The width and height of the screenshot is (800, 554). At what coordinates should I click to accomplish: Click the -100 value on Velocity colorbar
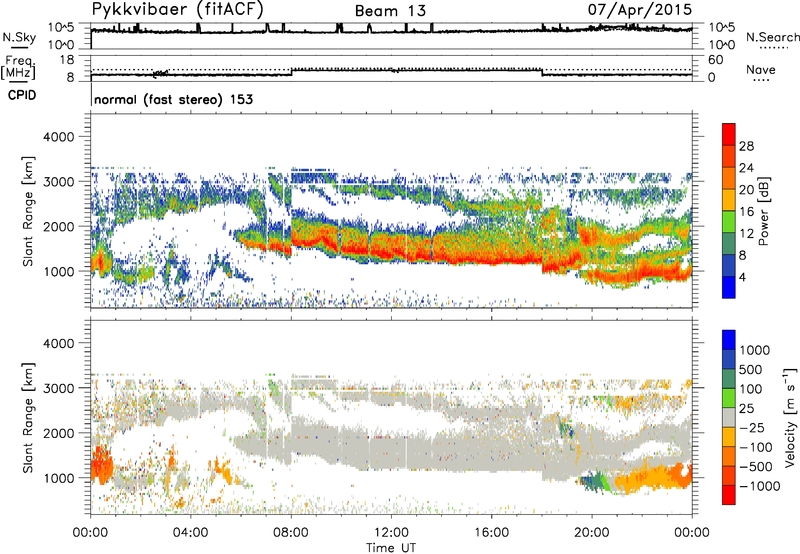[756, 447]
